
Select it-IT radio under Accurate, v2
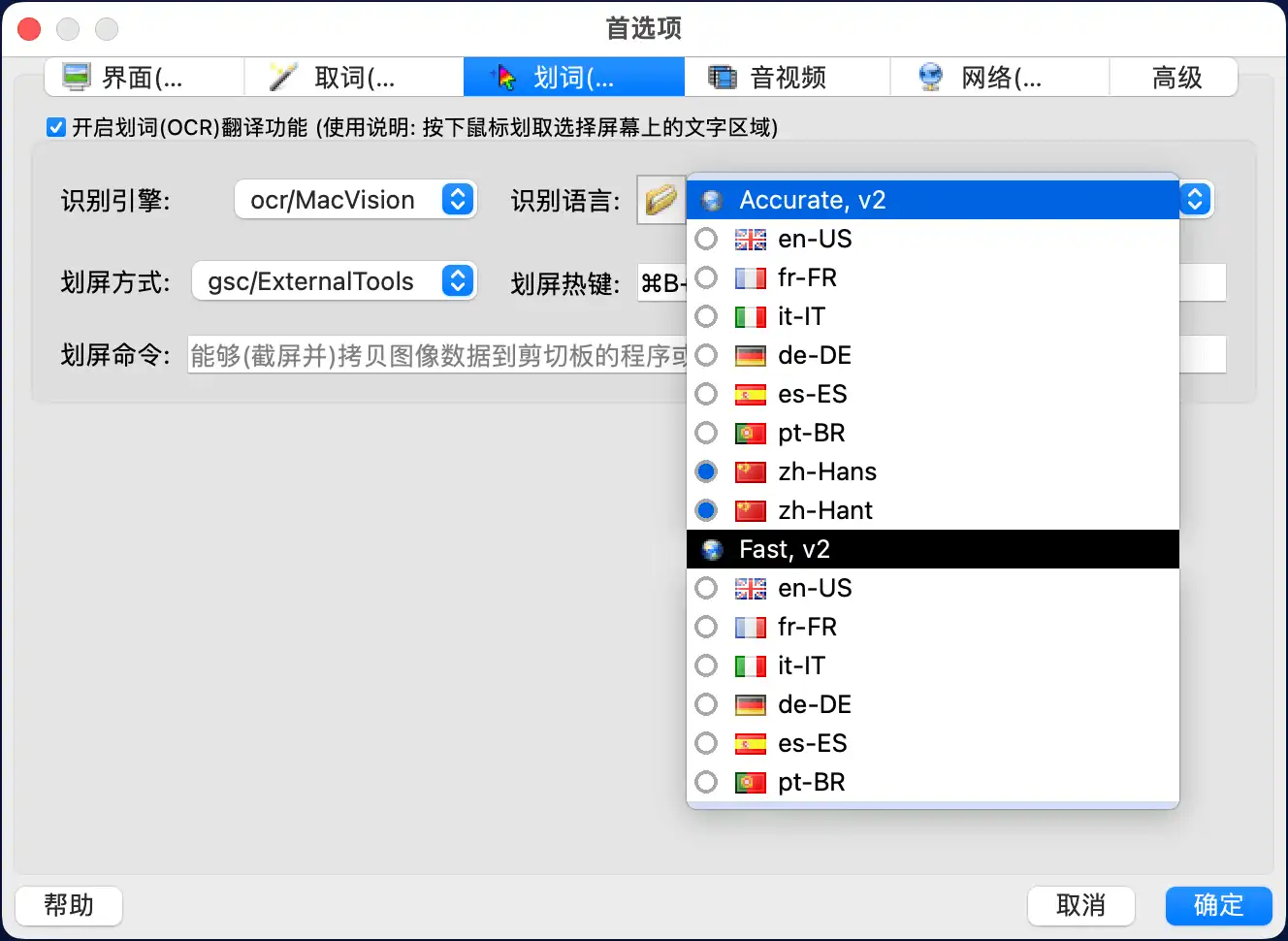(x=706, y=316)
